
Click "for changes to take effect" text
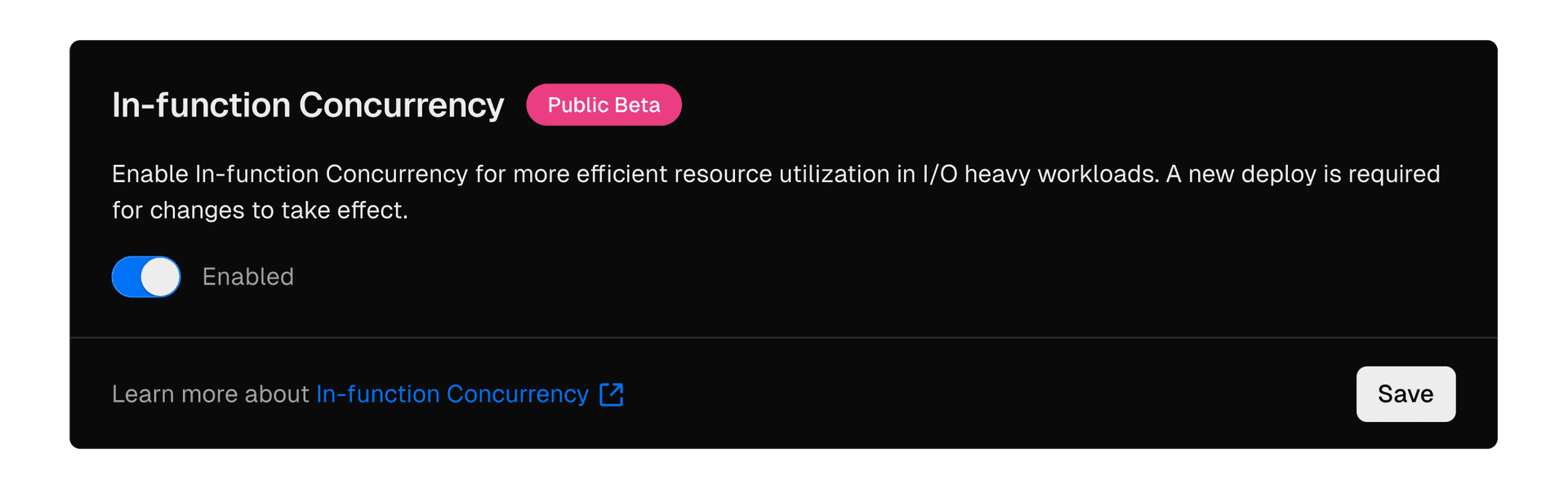pyautogui.click(x=260, y=211)
